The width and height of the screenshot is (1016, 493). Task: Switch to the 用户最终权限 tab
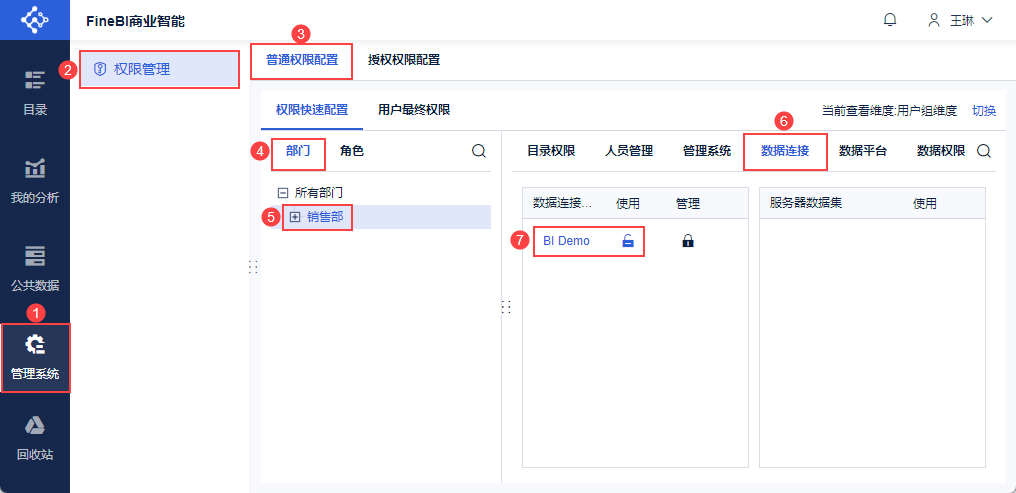[x=414, y=110]
